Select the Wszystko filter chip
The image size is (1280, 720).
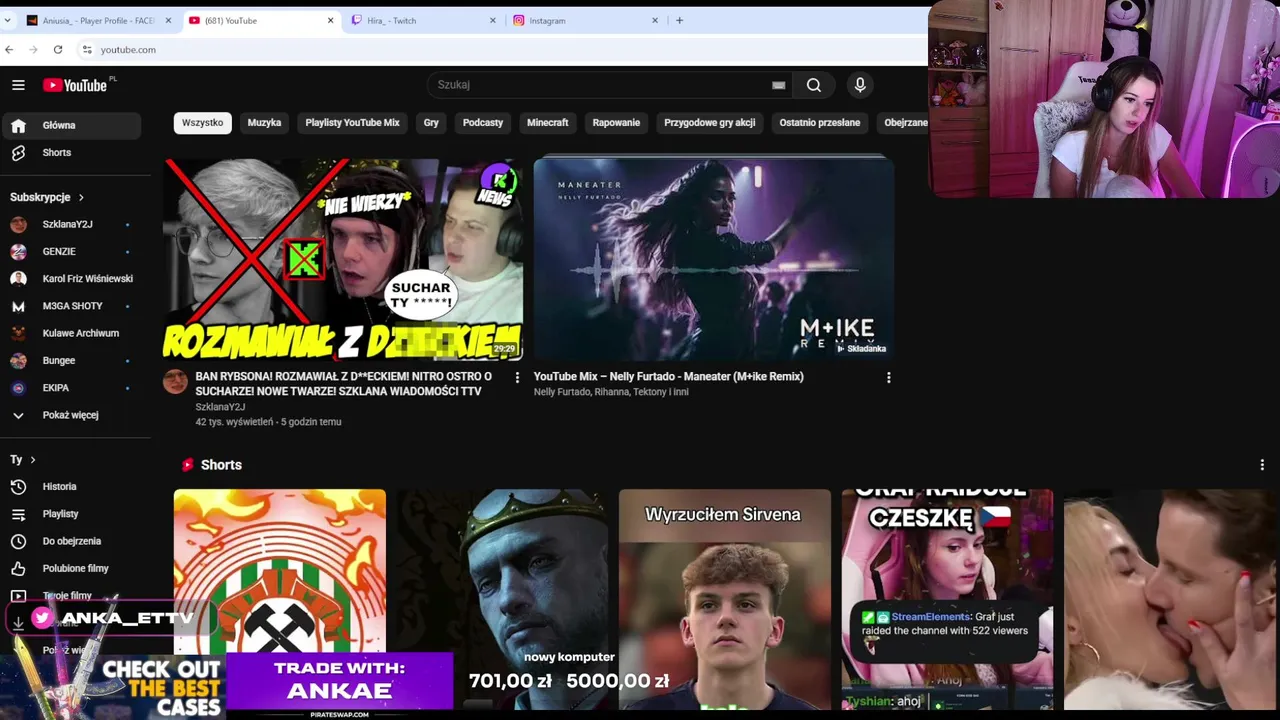(x=202, y=122)
